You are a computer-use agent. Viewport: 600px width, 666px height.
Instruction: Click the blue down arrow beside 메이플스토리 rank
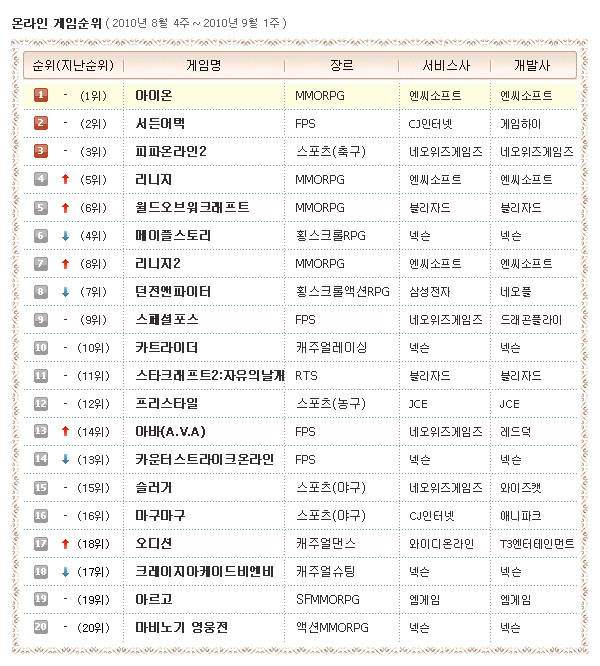65,235
